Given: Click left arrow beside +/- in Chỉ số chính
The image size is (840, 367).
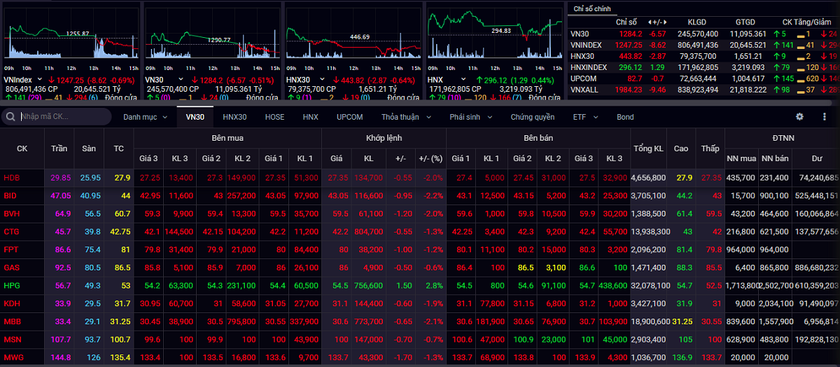Looking at the screenshot, I should (650, 23).
